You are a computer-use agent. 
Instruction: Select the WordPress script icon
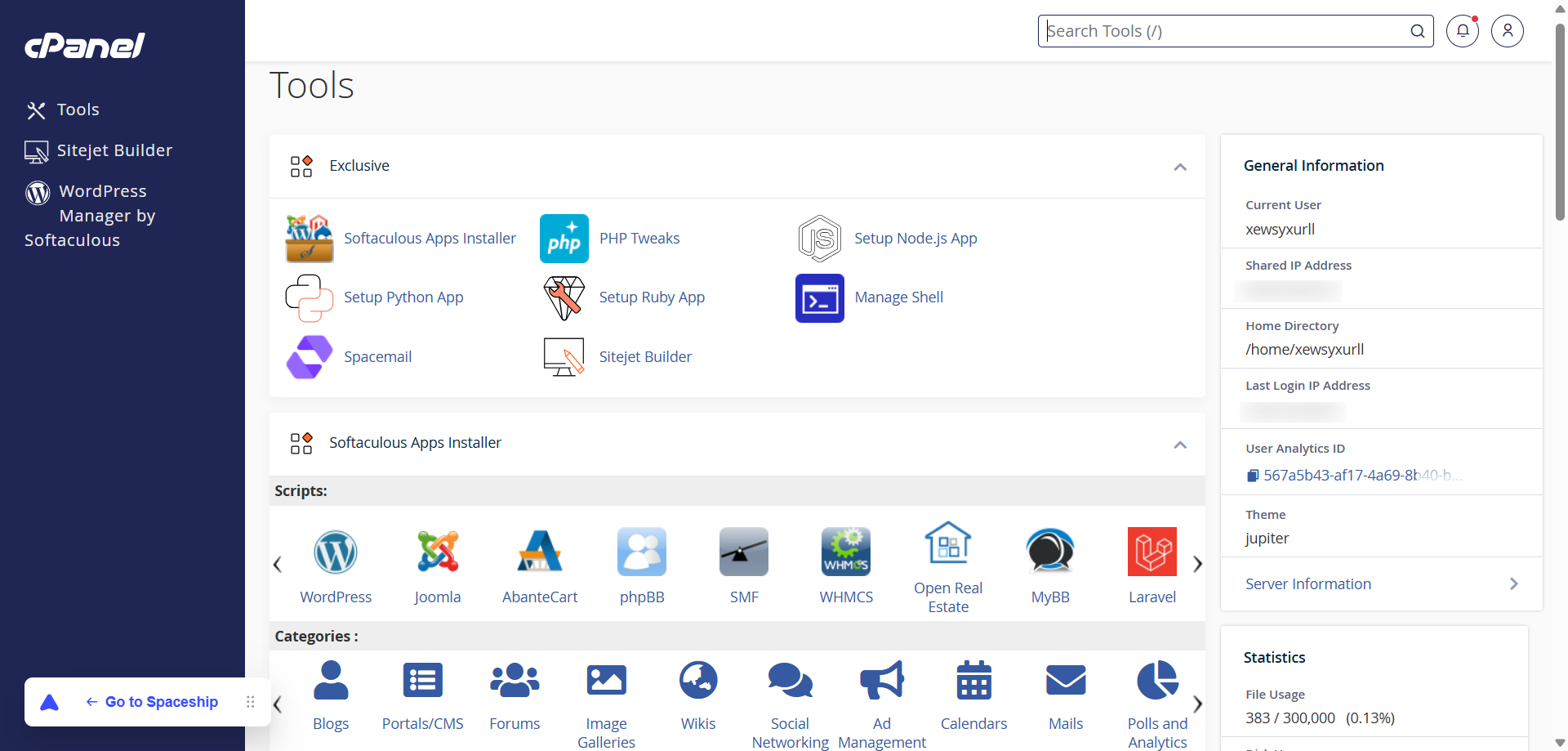[x=336, y=552]
